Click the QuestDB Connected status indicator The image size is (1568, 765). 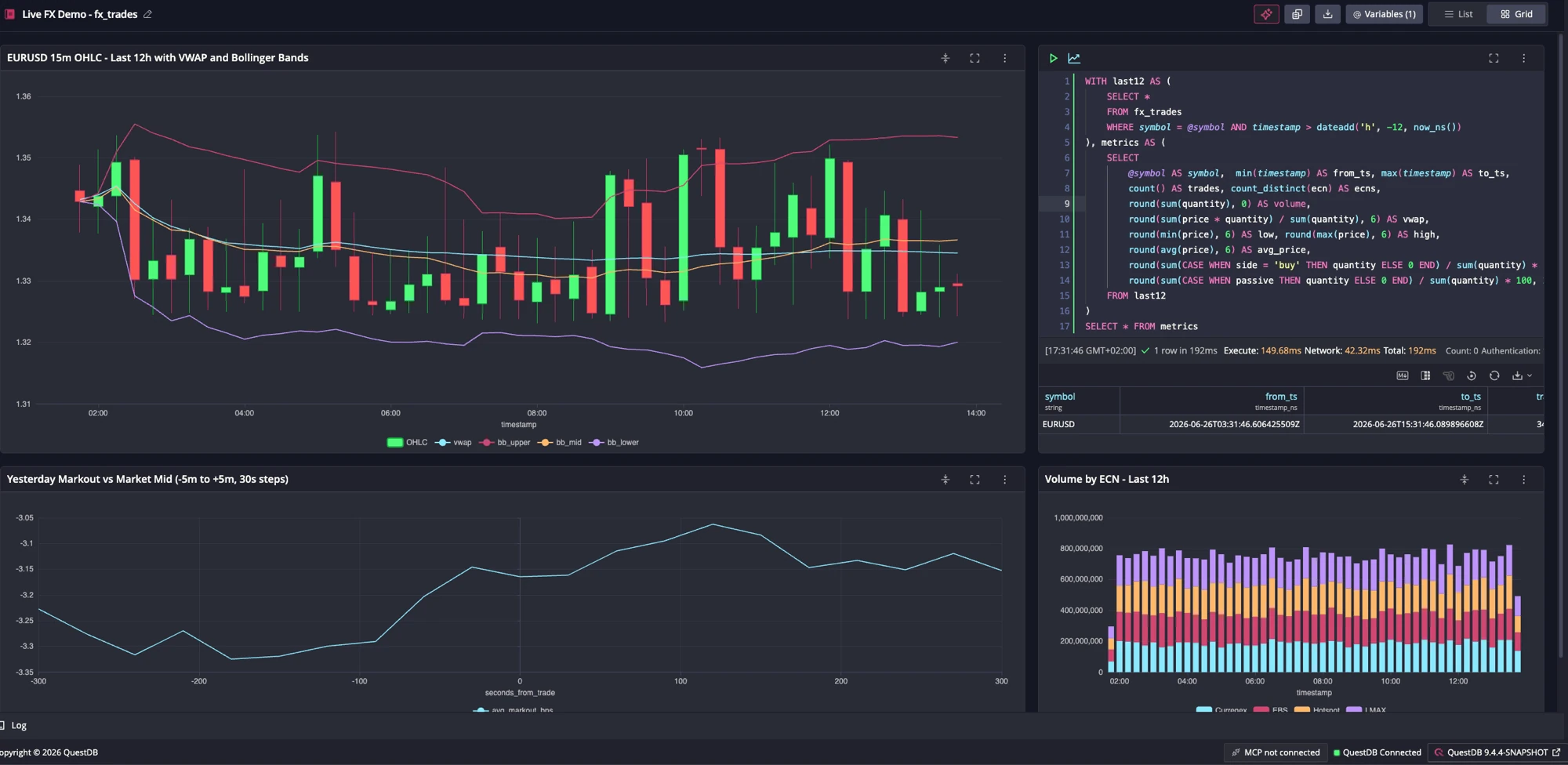(1377, 752)
